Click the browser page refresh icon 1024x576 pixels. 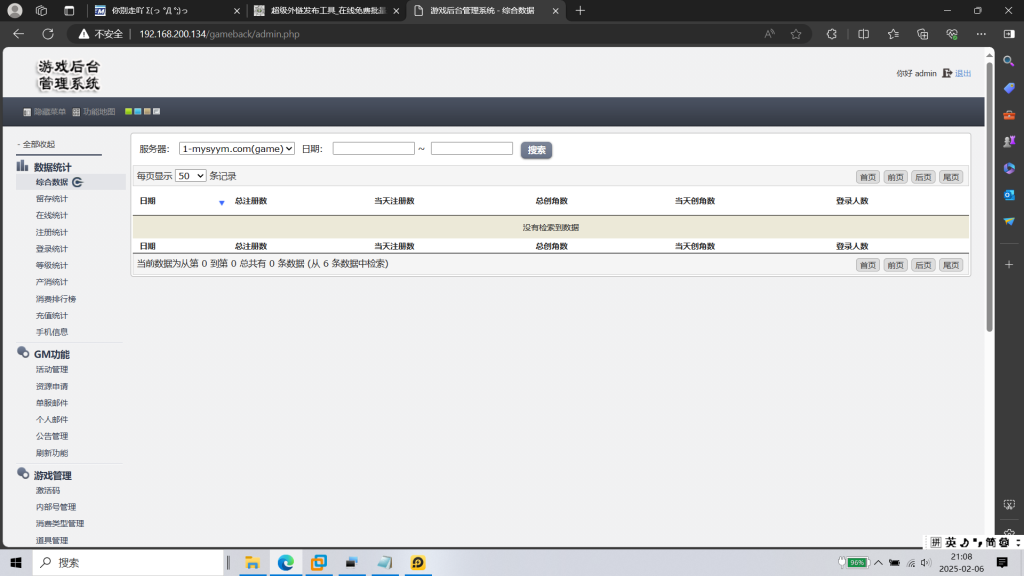(47, 33)
